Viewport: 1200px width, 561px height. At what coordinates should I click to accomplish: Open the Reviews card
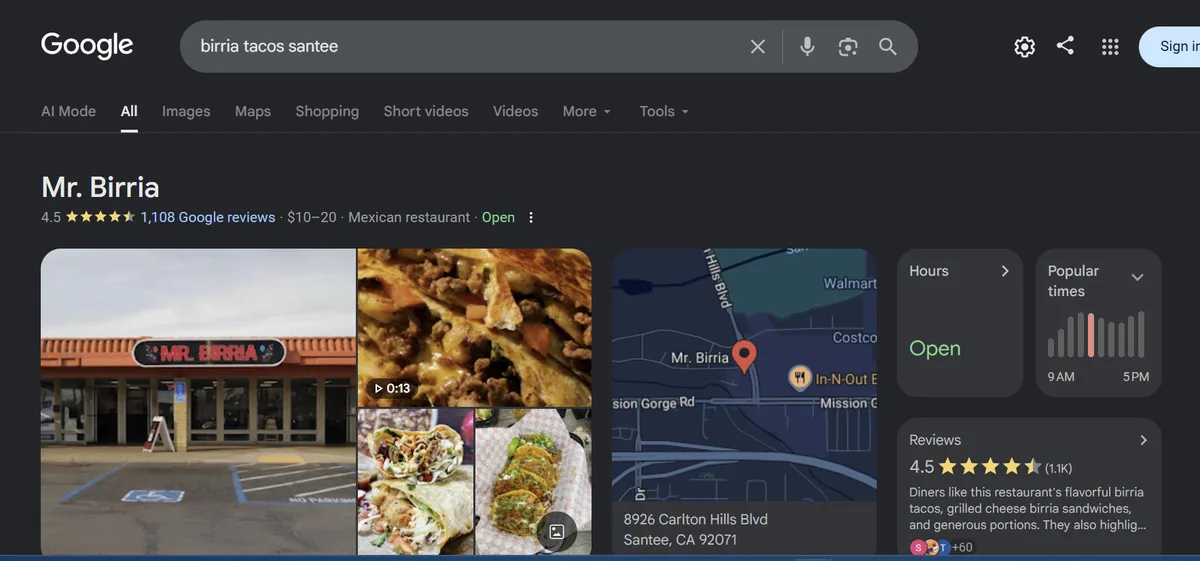pos(1029,487)
